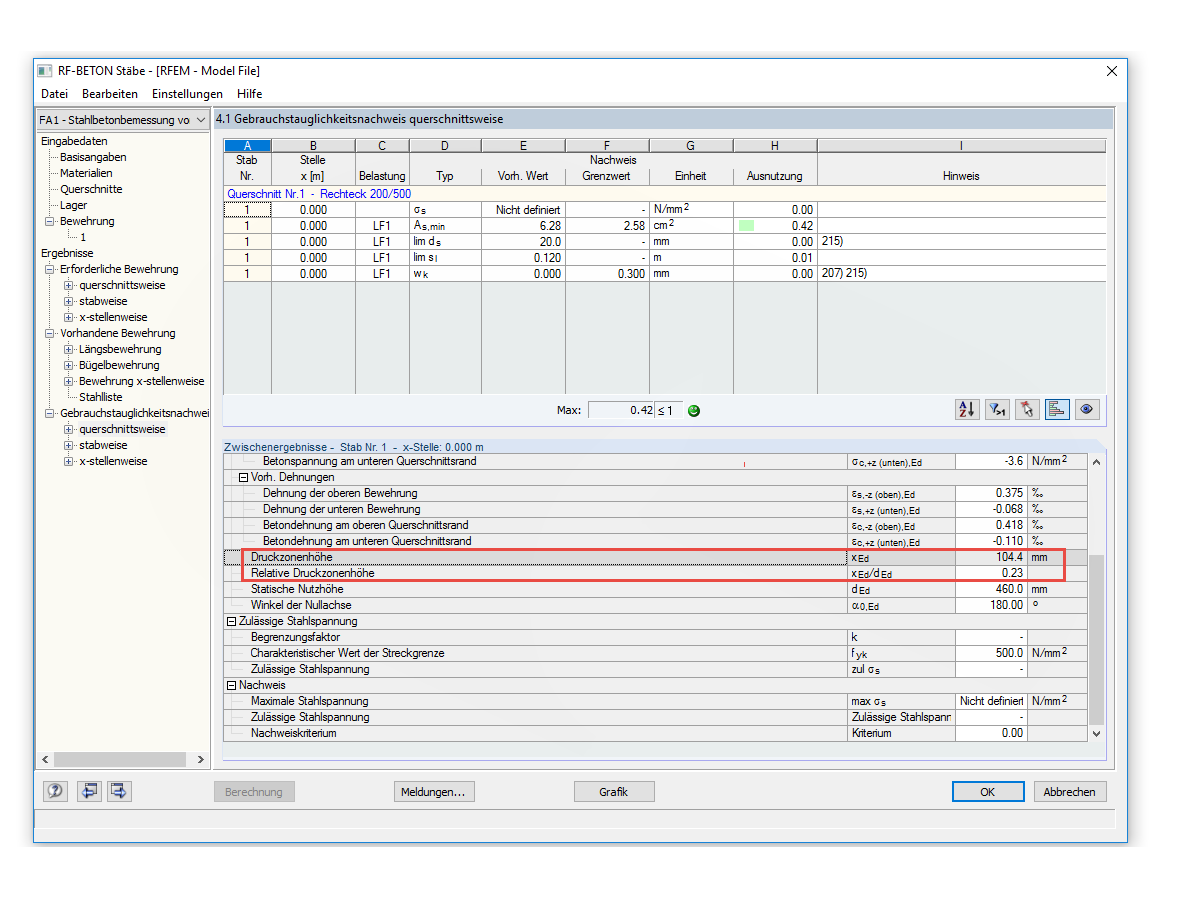Image resolution: width=1200 pixels, height=900 pixels.
Task: Click the fyk value 500.0
Action: pos(991,653)
